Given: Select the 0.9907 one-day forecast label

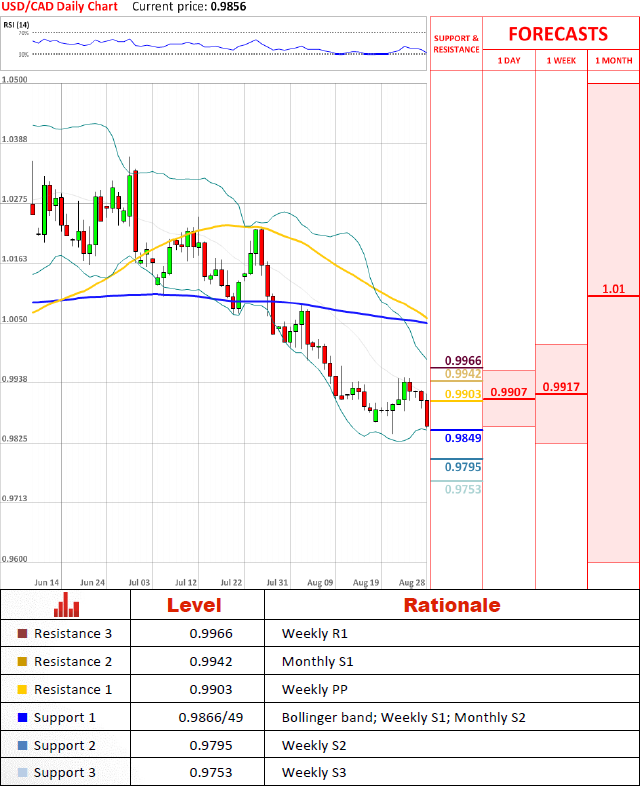Looking at the screenshot, I should click(x=508, y=392).
